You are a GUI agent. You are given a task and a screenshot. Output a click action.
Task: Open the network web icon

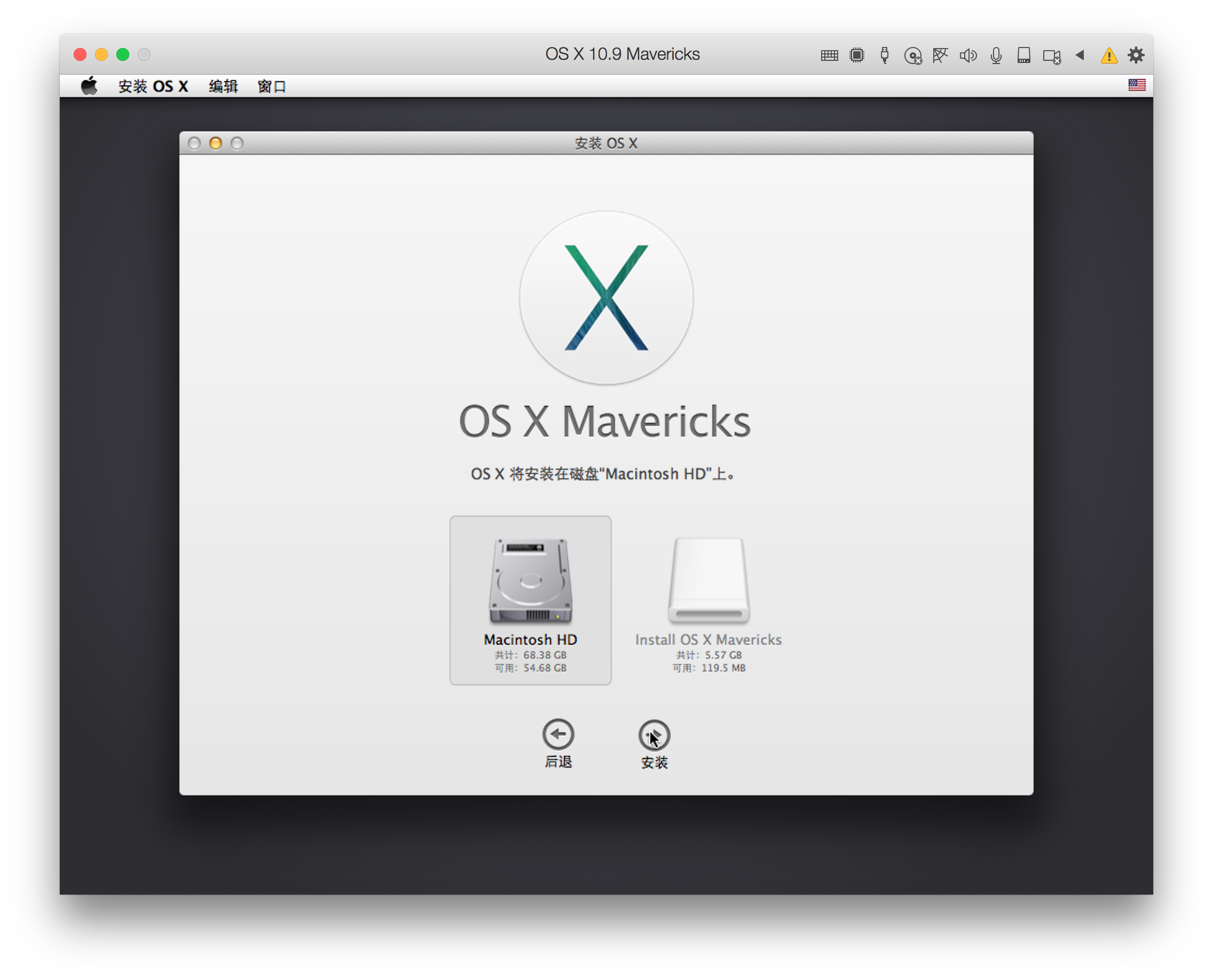[x=940, y=56]
